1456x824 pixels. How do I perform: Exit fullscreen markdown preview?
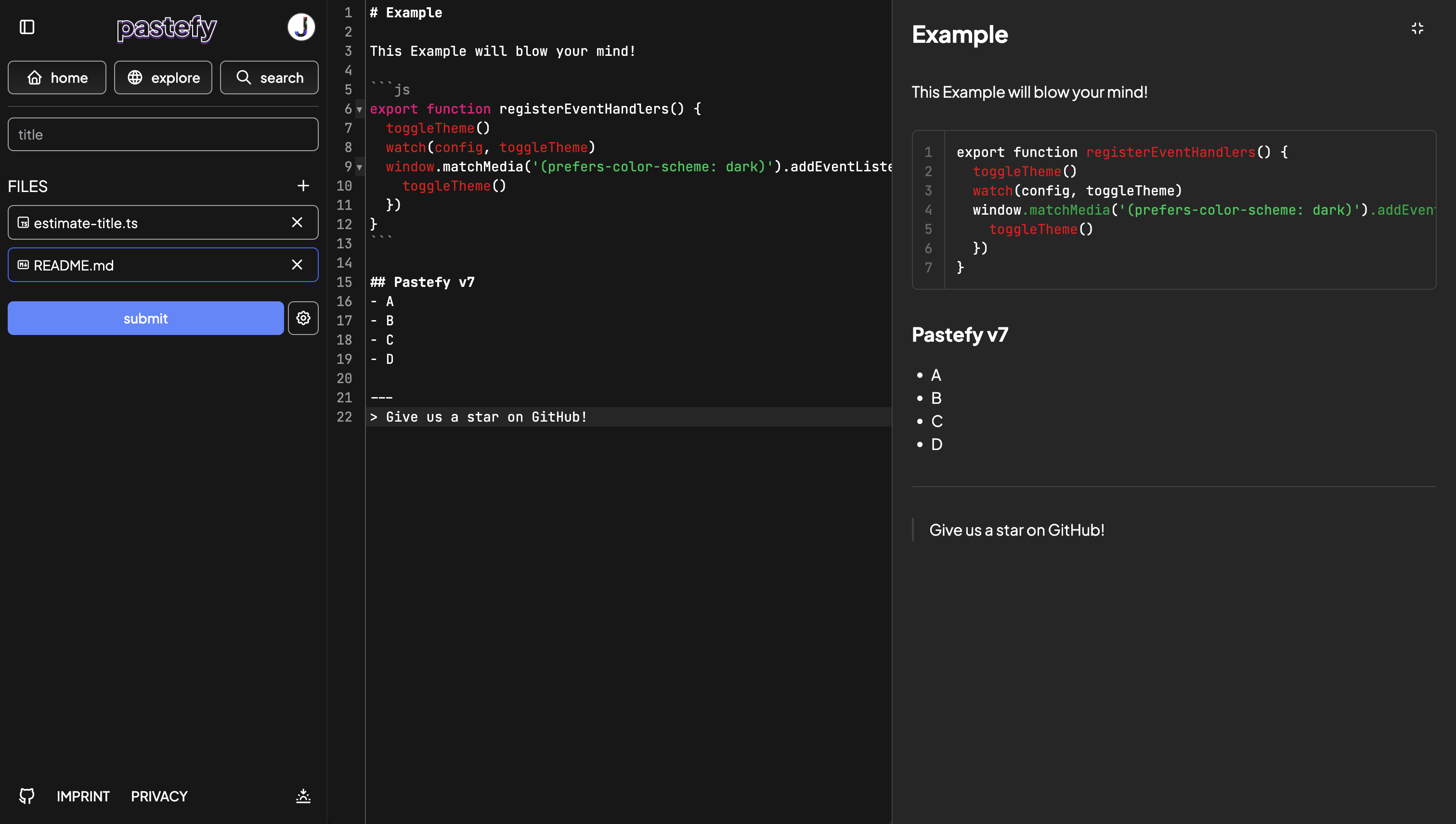[x=1417, y=28]
